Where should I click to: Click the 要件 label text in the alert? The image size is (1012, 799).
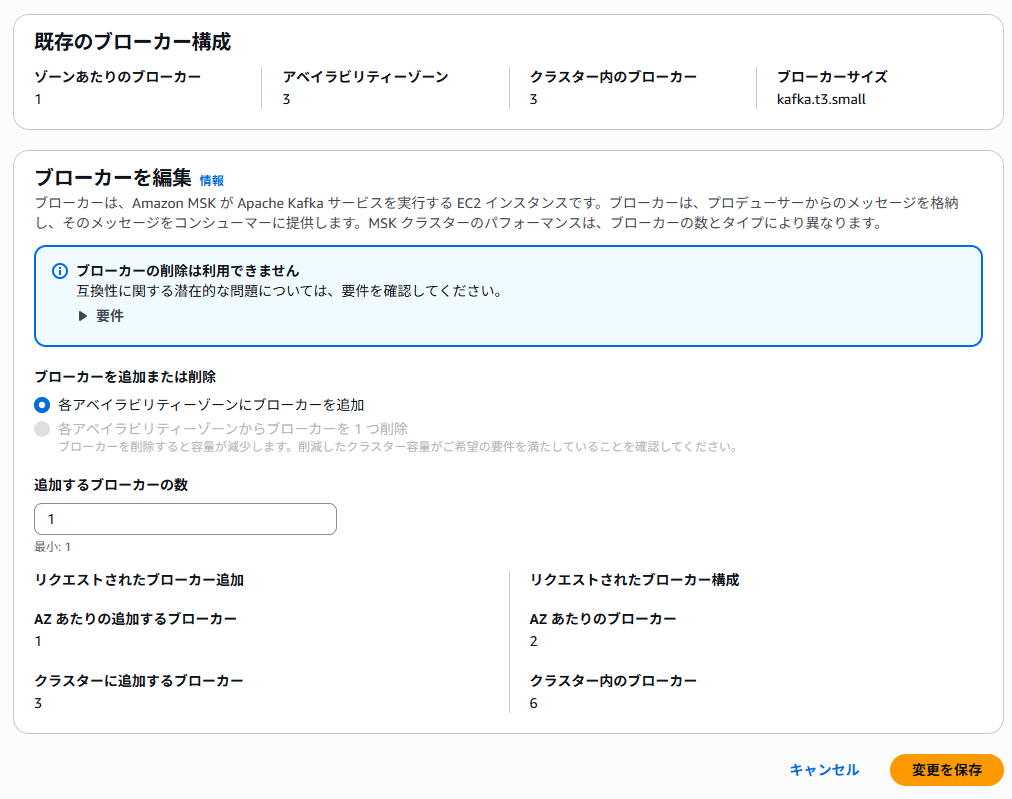coord(110,316)
